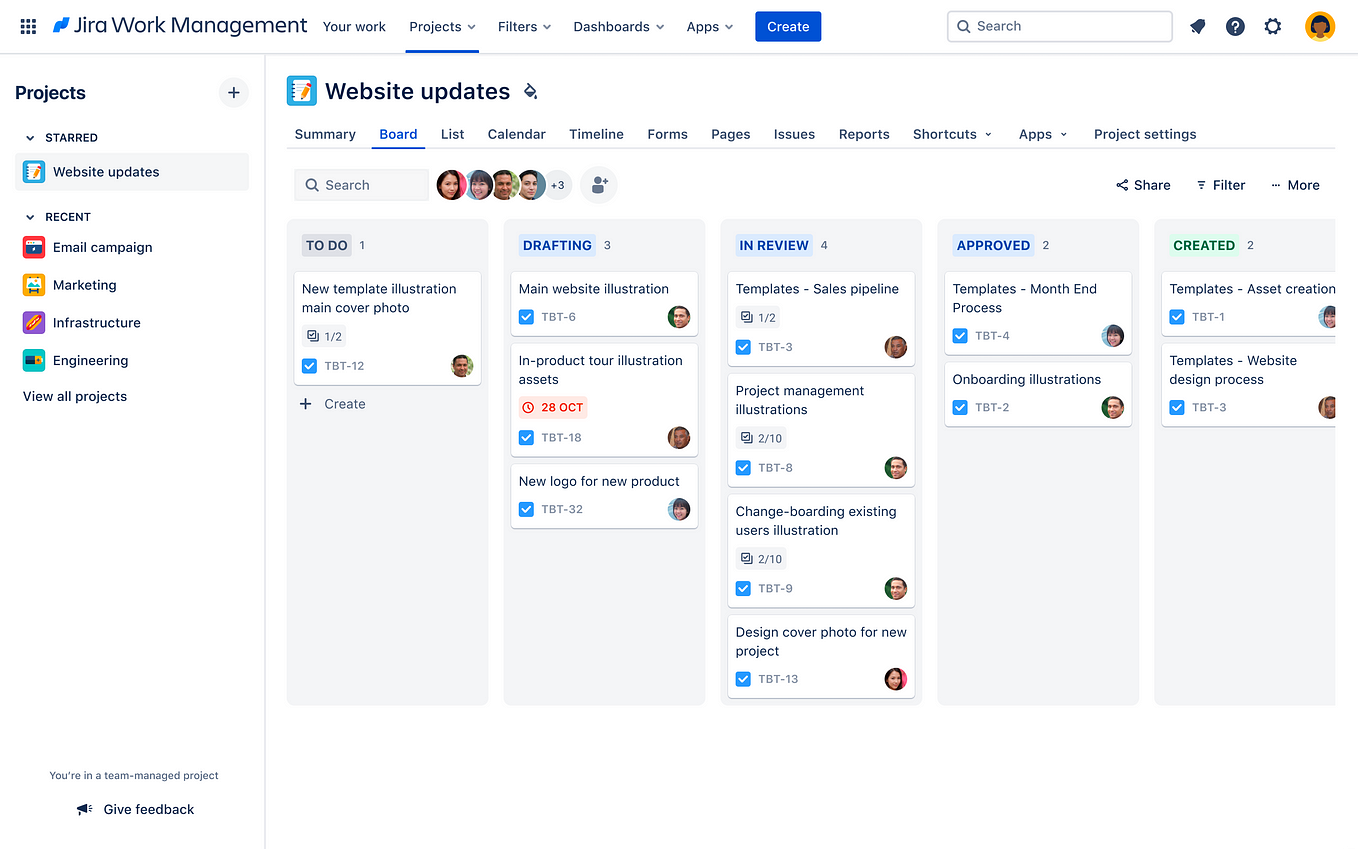The height and width of the screenshot is (849, 1358).
Task: Click the IN REVIEW column header
Action: coord(774,245)
